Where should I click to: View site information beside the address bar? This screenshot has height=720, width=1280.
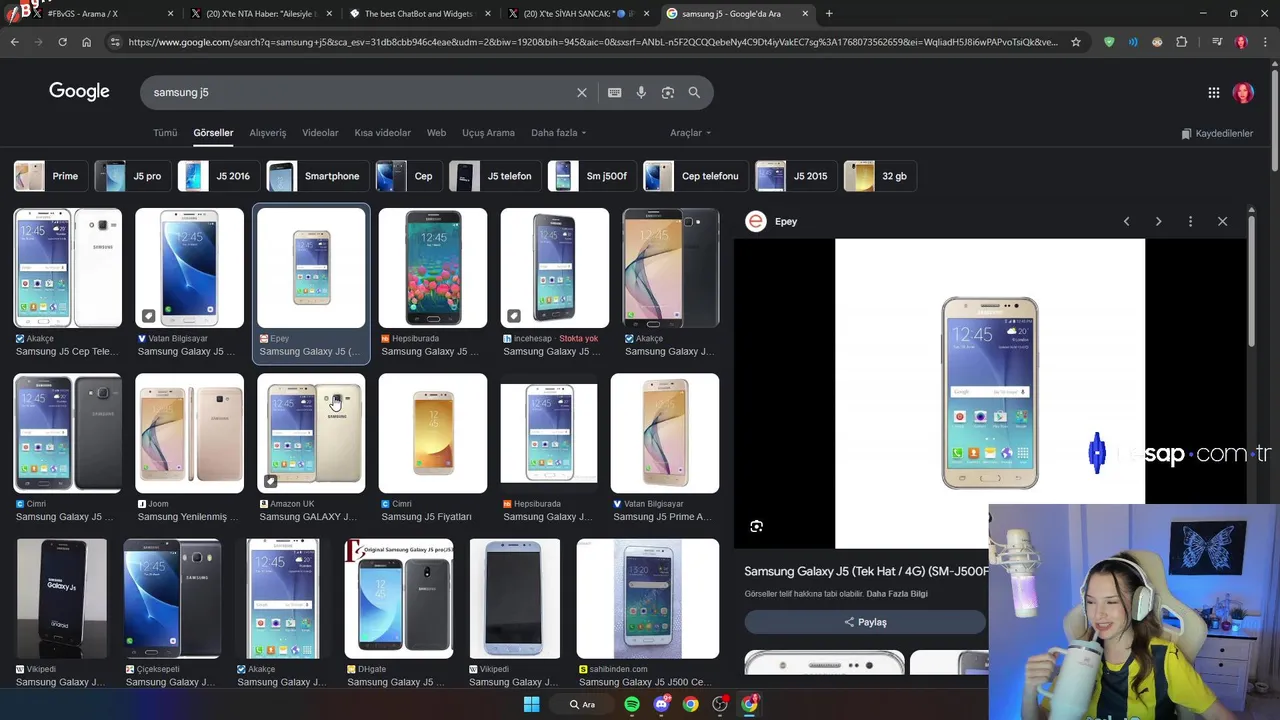tap(115, 42)
